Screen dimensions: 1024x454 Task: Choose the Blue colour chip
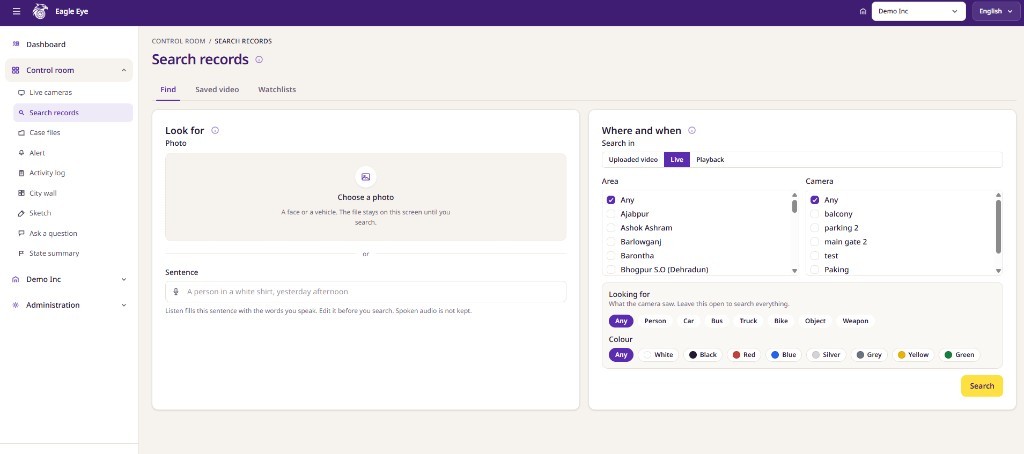point(783,355)
